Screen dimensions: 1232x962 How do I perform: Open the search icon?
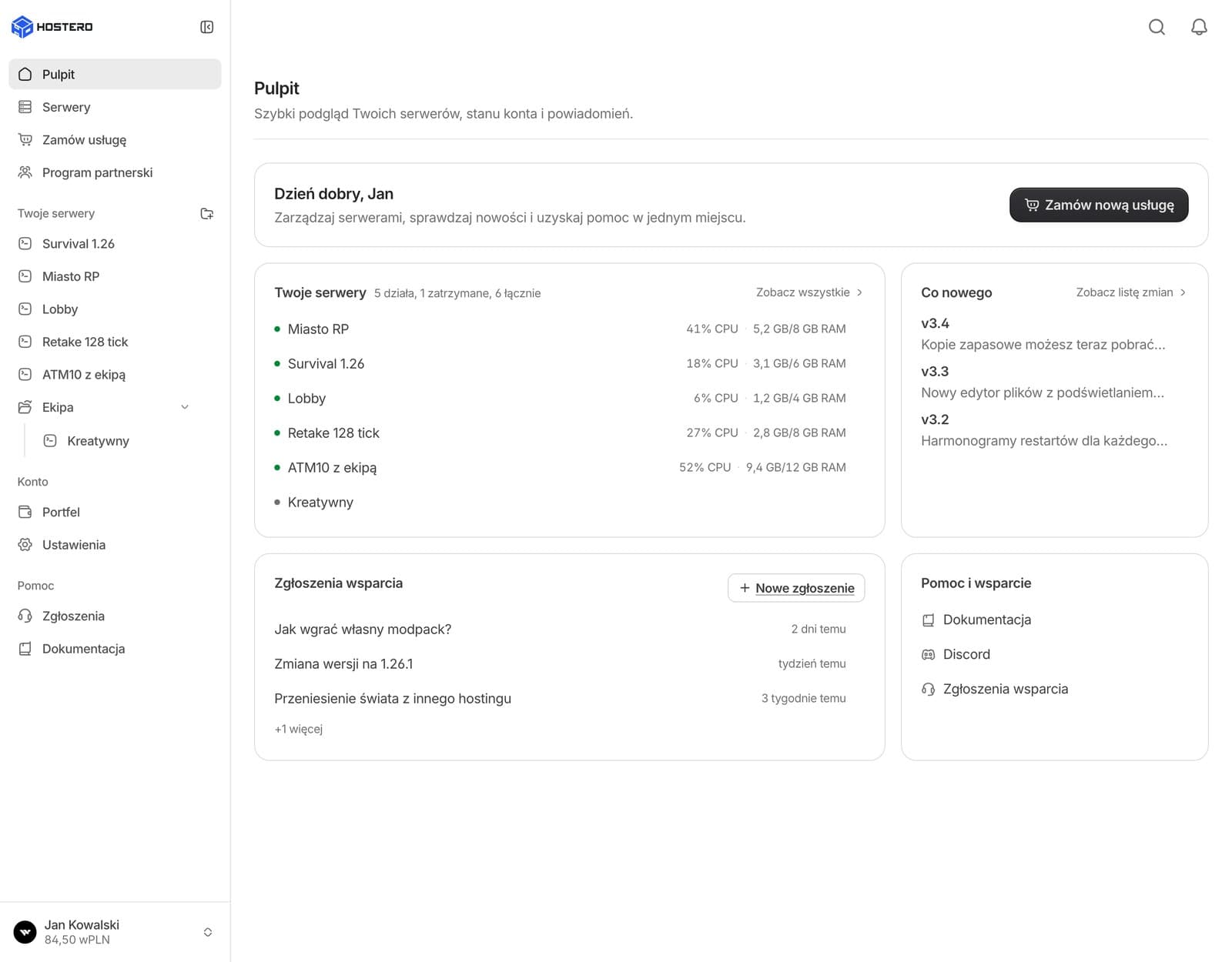(1157, 27)
